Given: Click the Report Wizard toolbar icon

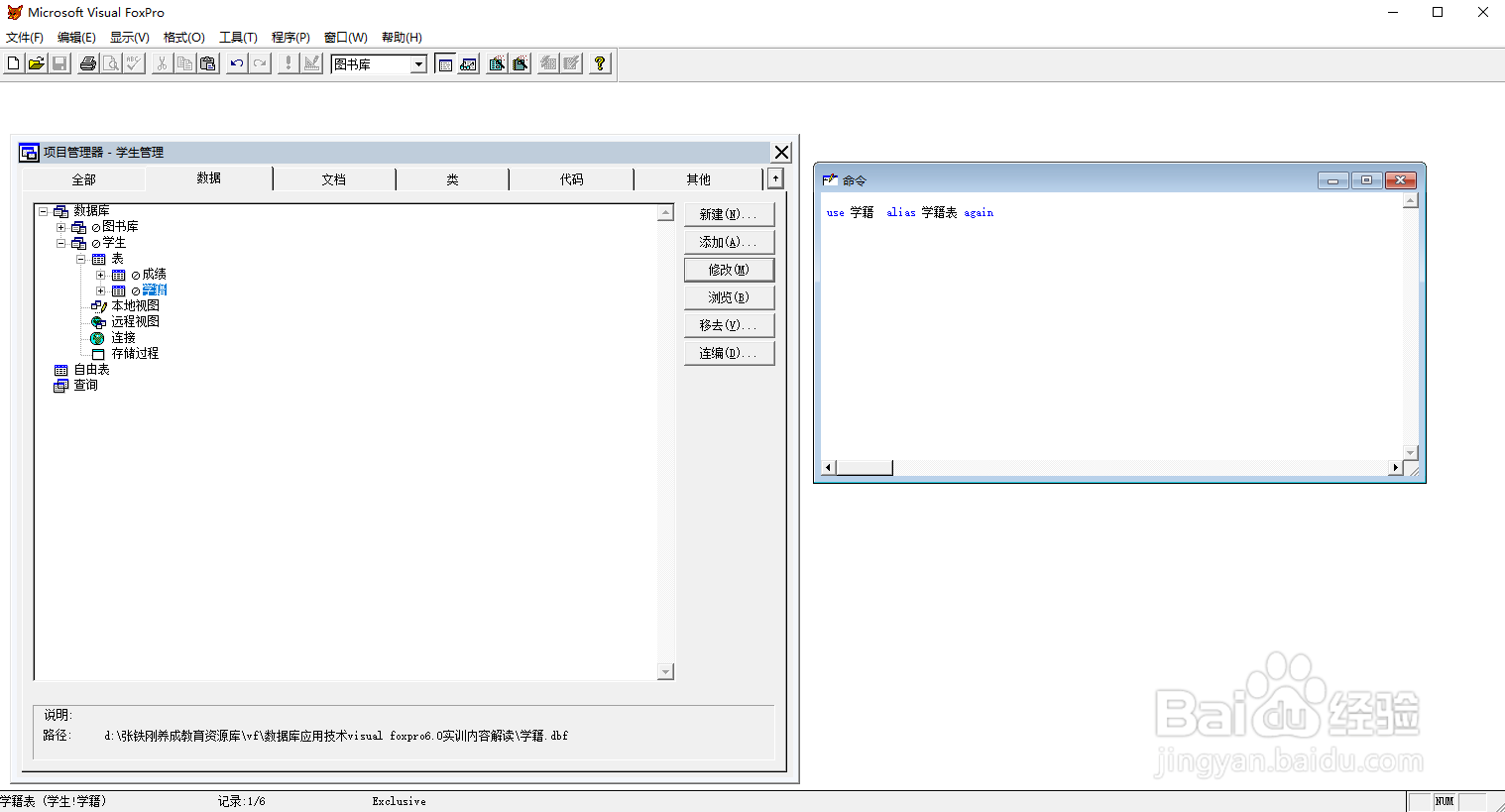Looking at the screenshot, I should point(521,63).
